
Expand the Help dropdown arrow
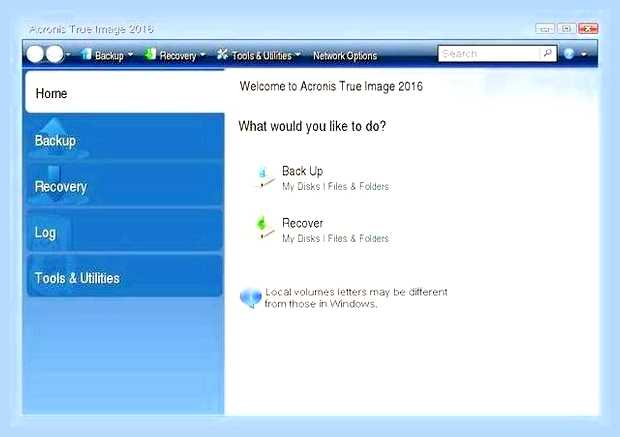point(584,54)
